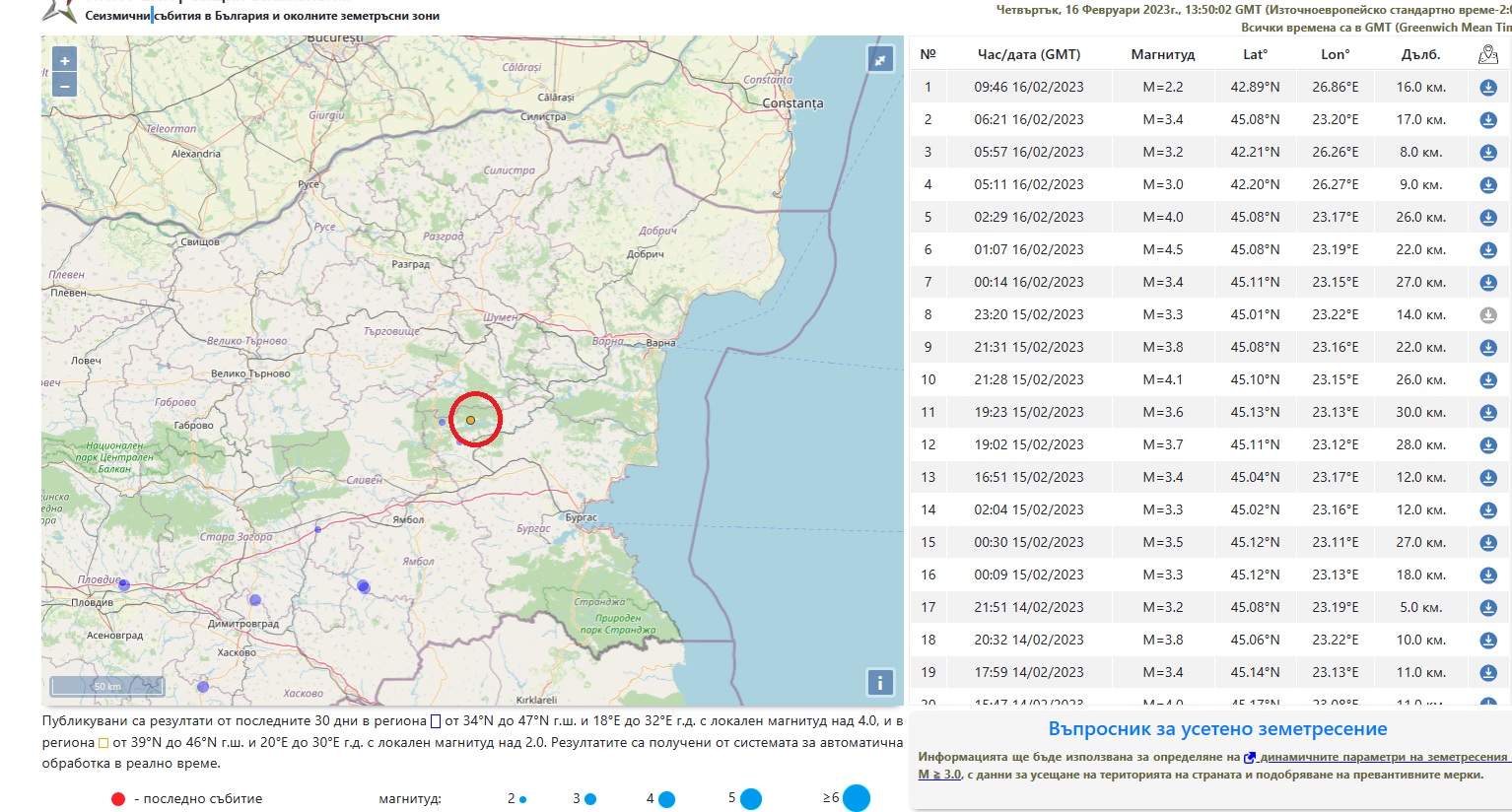
Task: Click the Магнитуд column header
Action: [x=1162, y=55]
